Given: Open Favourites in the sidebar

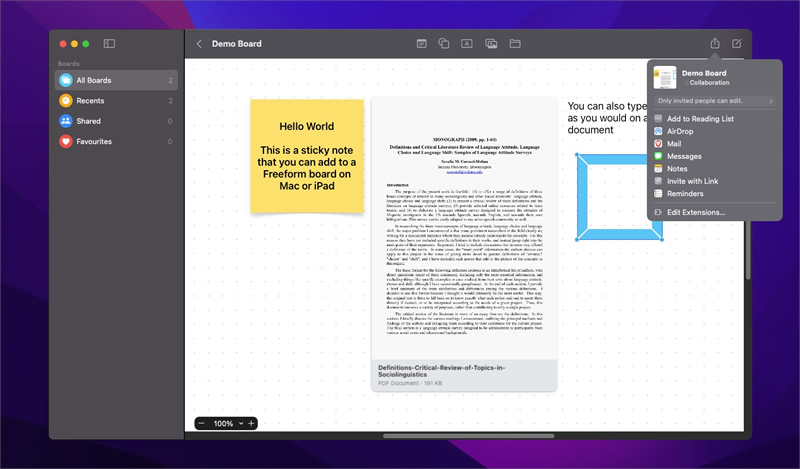Looking at the screenshot, I should 116,141.
